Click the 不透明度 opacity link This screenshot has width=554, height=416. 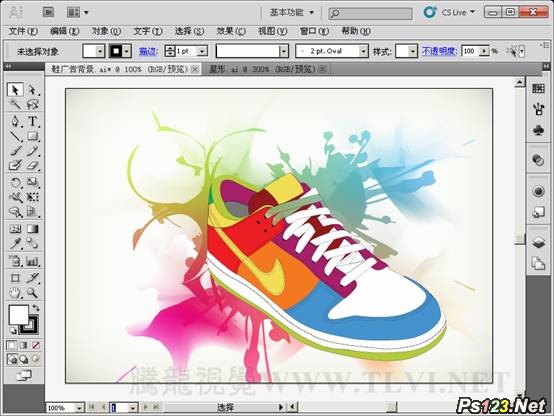(x=440, y=52)
